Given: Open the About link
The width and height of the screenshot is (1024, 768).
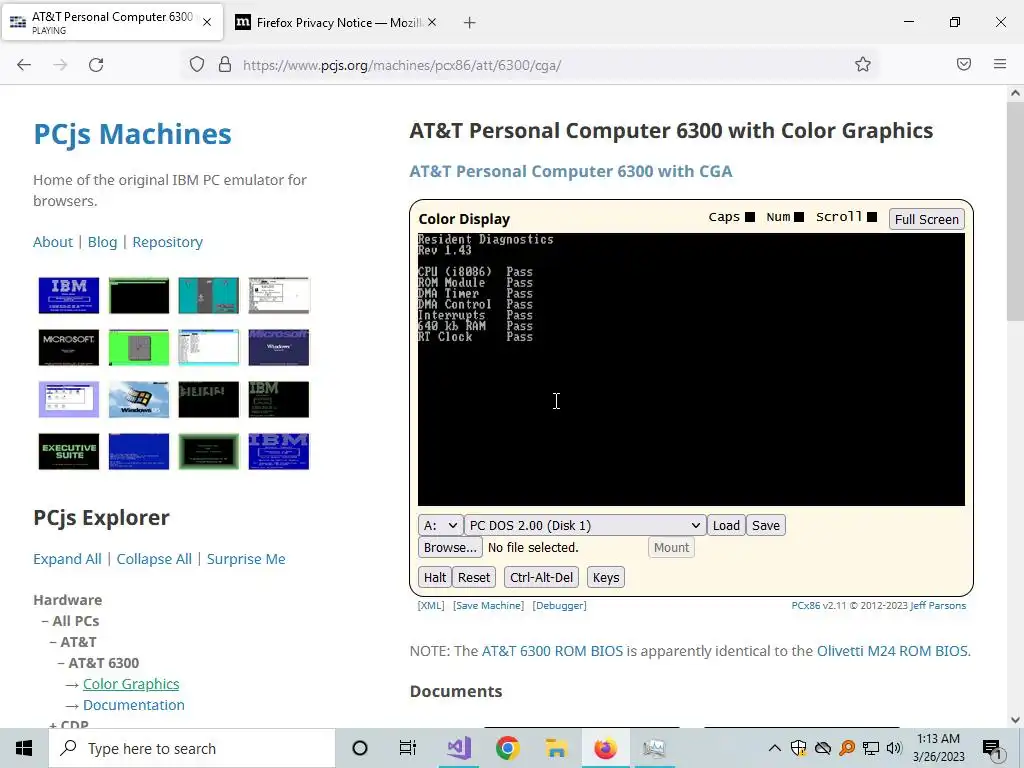Looking at the screenshot, I should (53, 242).
